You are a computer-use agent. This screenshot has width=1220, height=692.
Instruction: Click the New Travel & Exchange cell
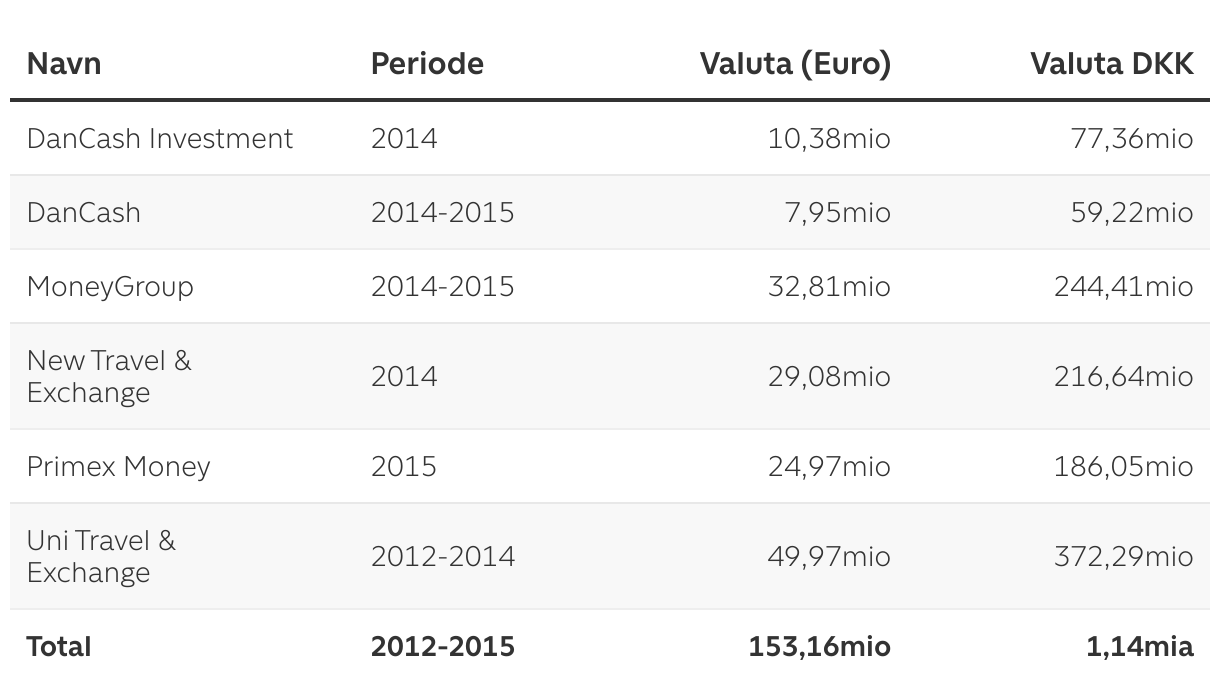click(x=109, y=376)
